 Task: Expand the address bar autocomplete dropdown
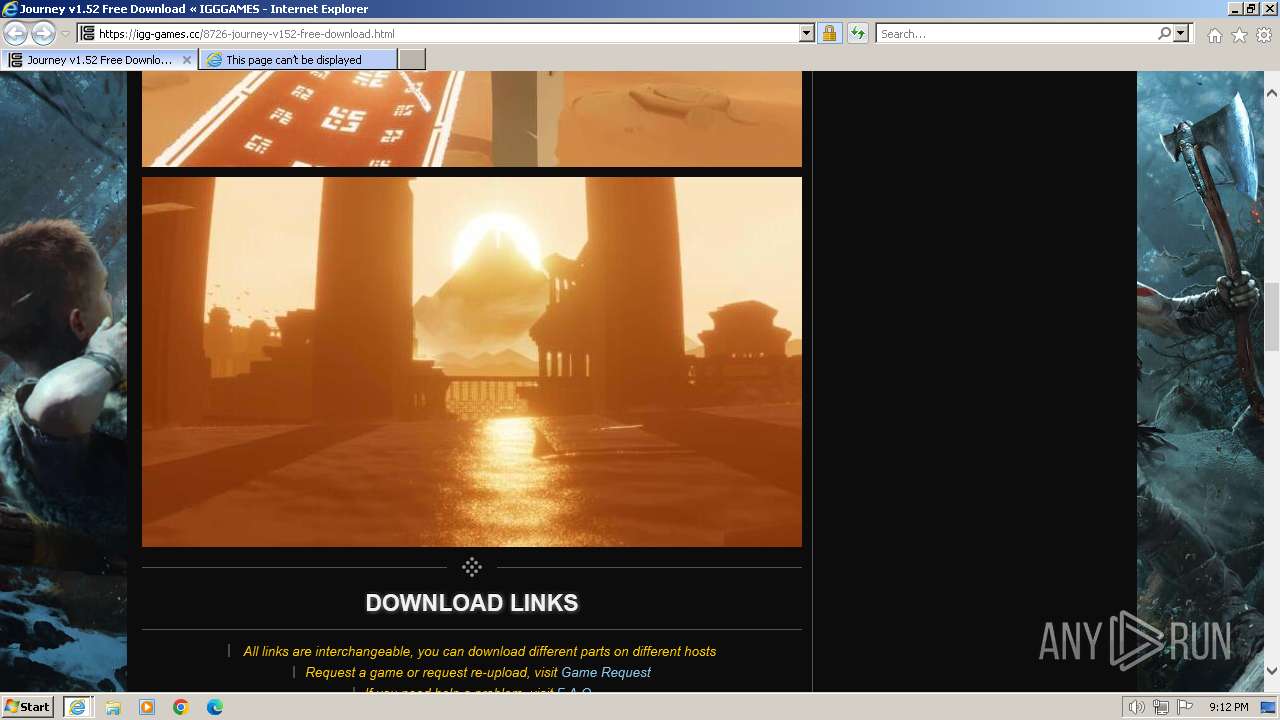[807, 33]
